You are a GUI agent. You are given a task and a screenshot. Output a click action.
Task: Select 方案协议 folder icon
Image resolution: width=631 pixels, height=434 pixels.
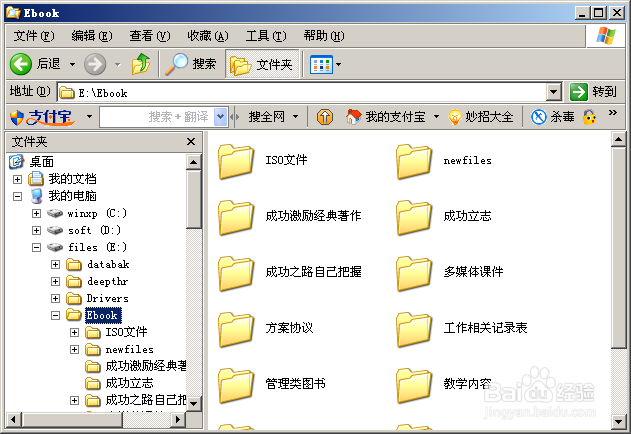(236, 329)
